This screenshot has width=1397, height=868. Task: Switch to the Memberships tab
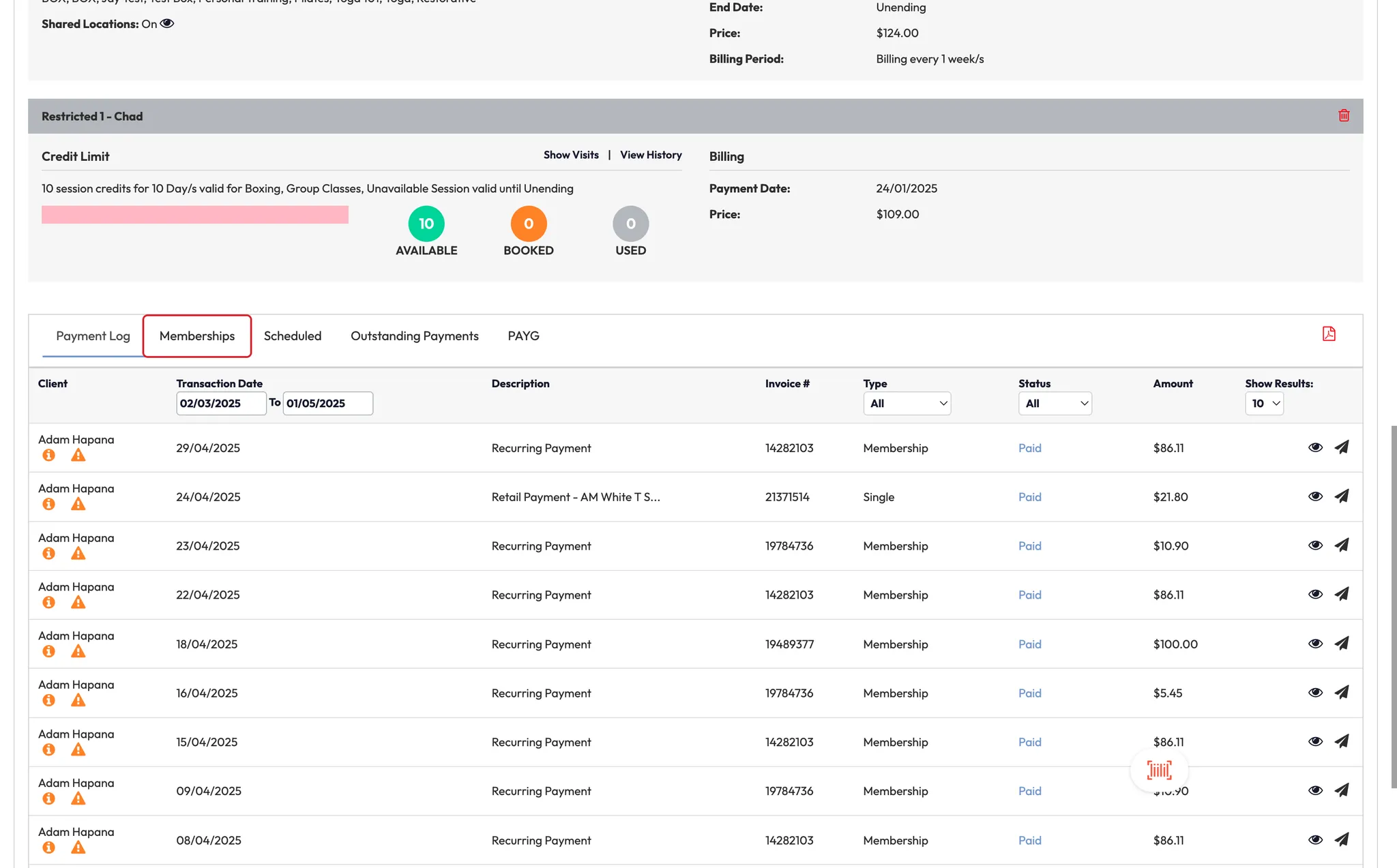[x=197, y=335]
